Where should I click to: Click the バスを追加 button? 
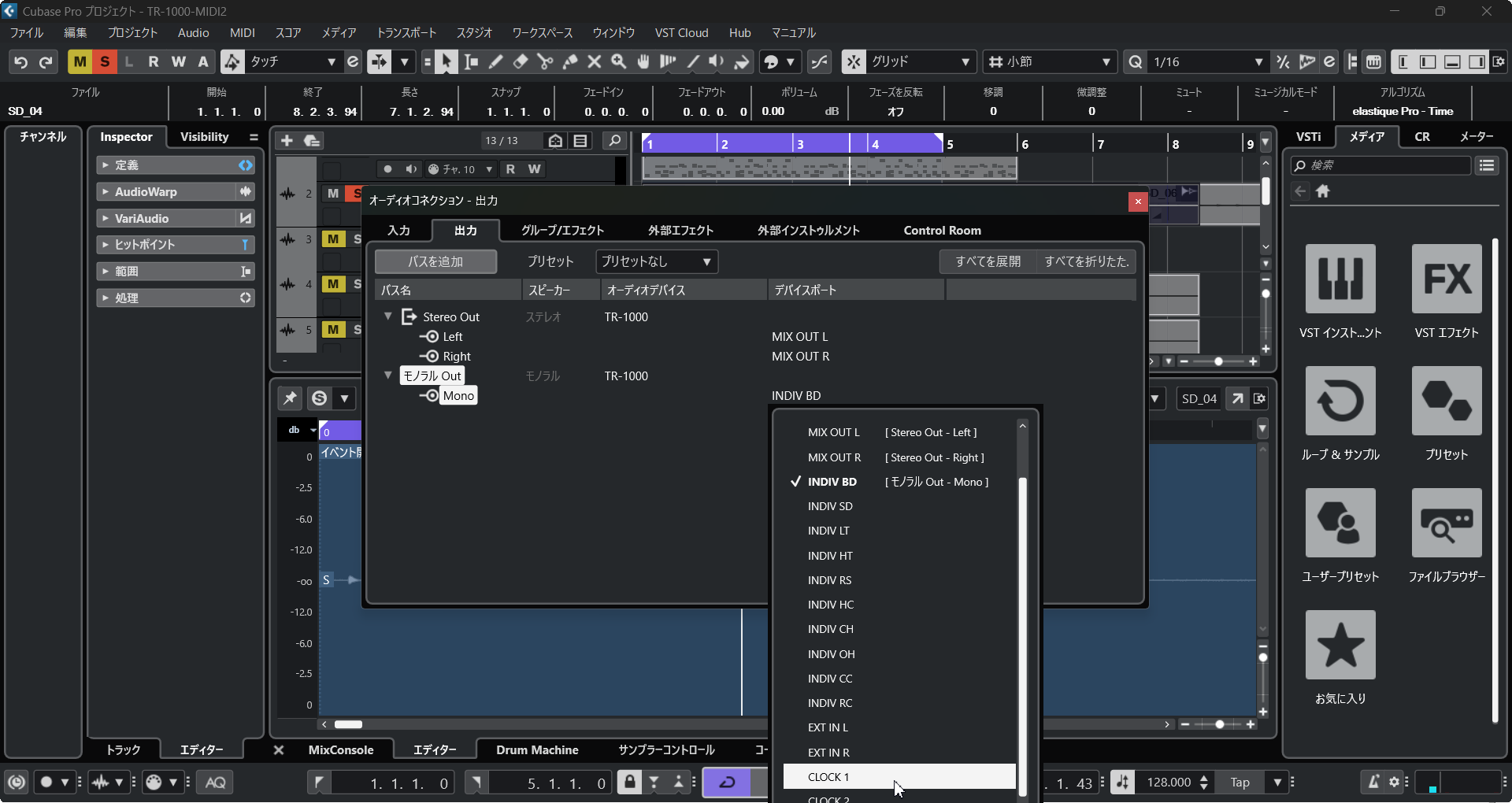point(435,261)
